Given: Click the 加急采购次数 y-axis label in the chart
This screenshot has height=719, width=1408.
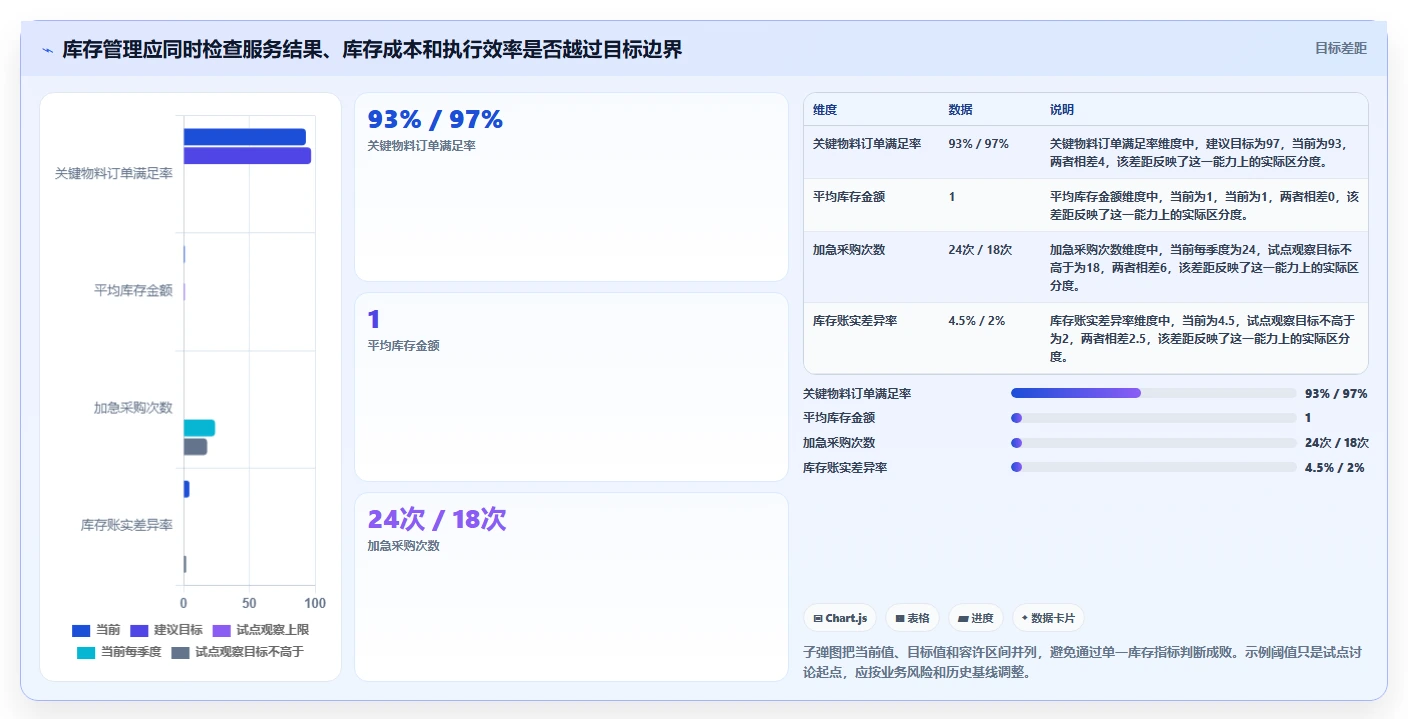Looking at the screenshot, I should (133, 408).
